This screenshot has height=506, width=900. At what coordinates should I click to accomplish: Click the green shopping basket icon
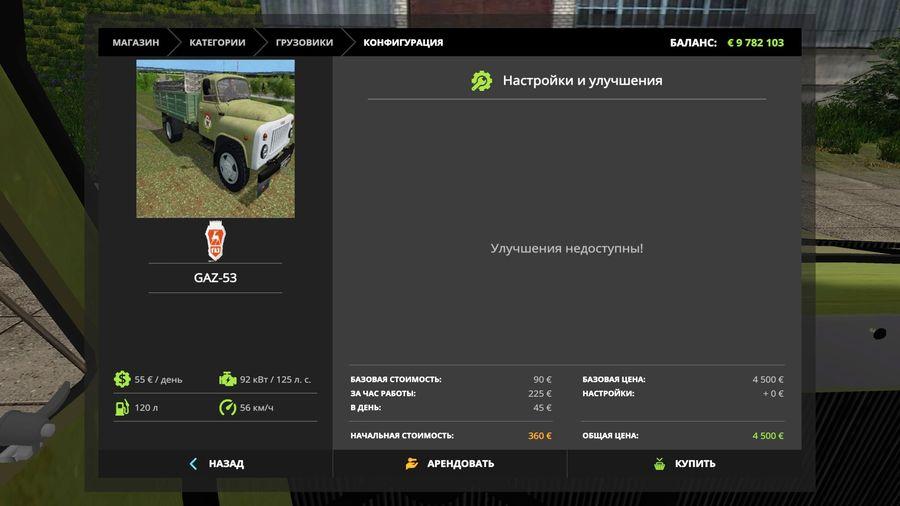[659, 464]
